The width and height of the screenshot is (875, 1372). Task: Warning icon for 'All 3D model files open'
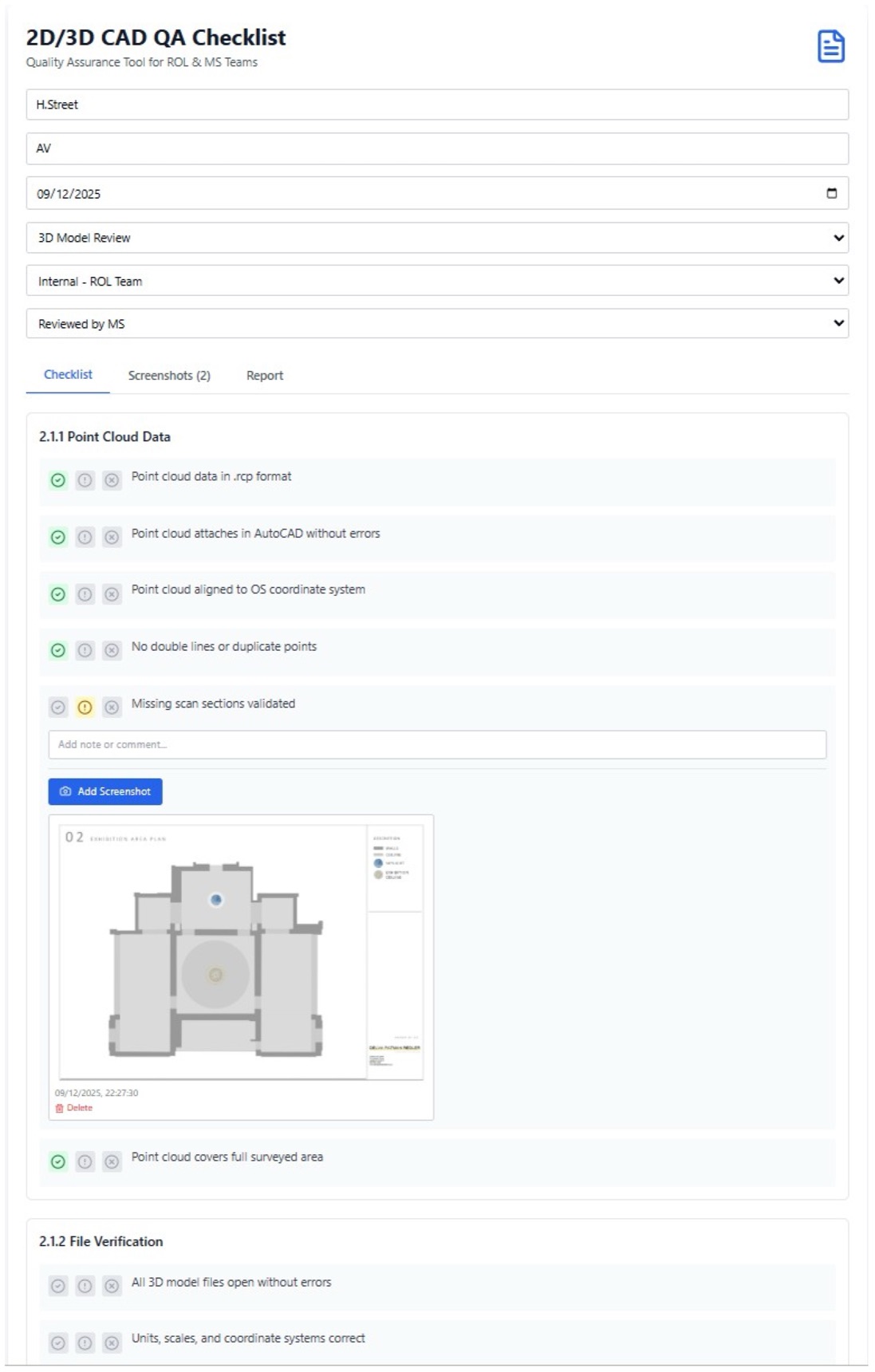(85, 1286)
